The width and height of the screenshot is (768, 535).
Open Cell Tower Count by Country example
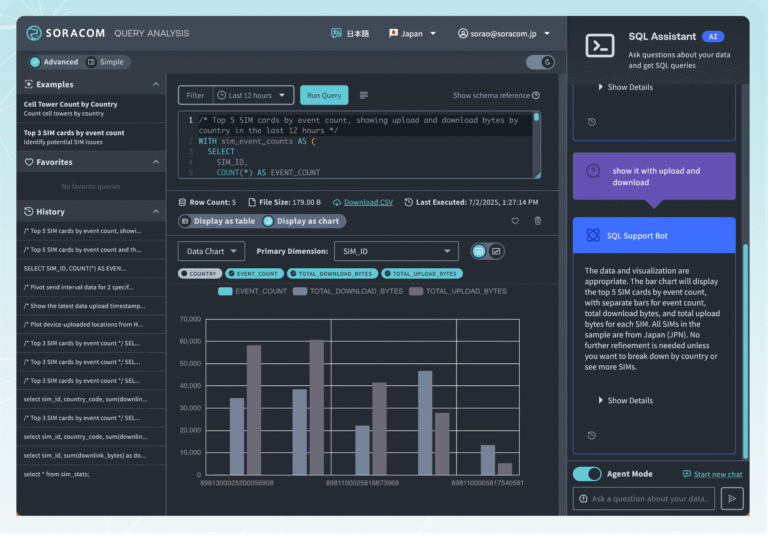(91, 108)
